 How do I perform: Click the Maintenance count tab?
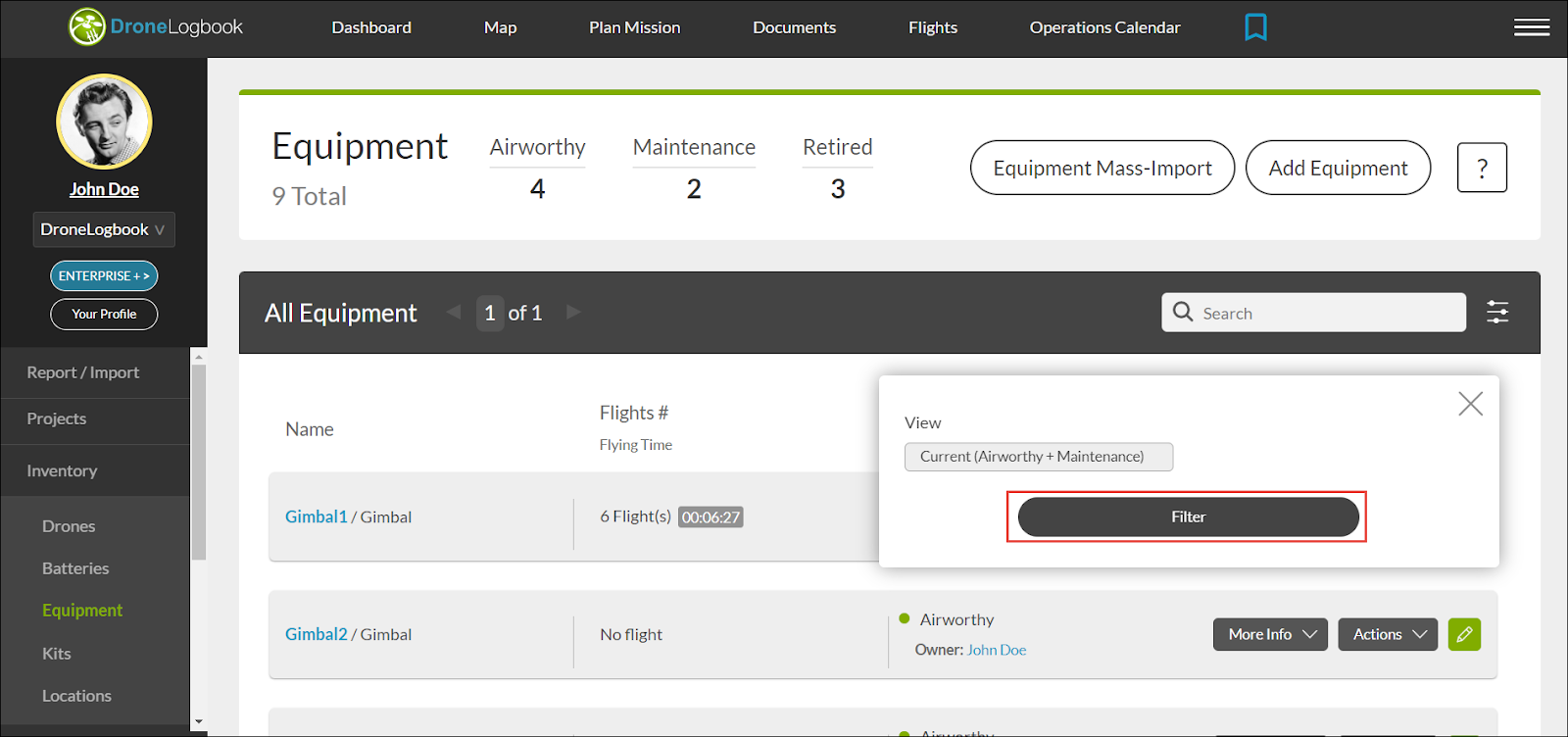coord(694,168)
